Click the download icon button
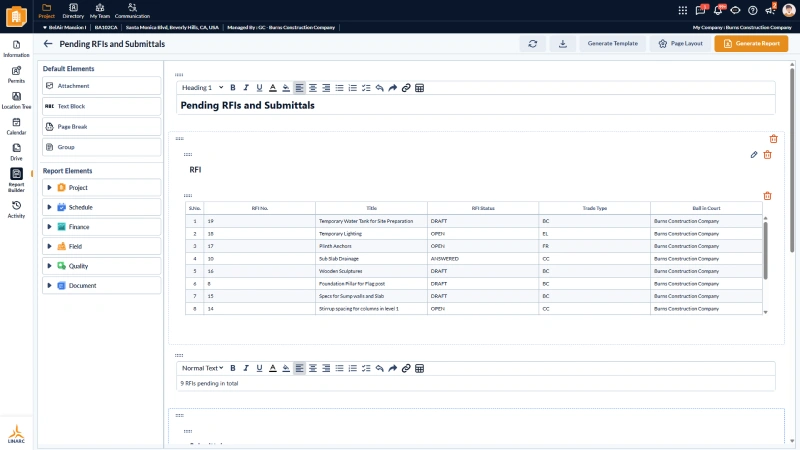 (563, 44)
